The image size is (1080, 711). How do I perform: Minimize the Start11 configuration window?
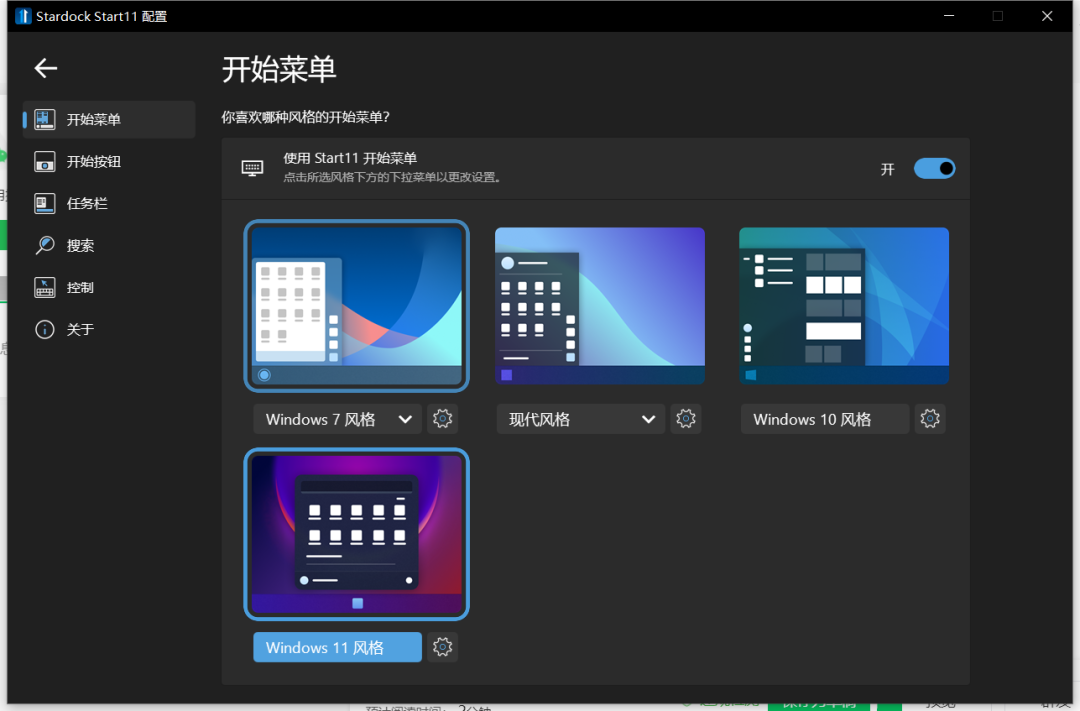pos(949,16)
